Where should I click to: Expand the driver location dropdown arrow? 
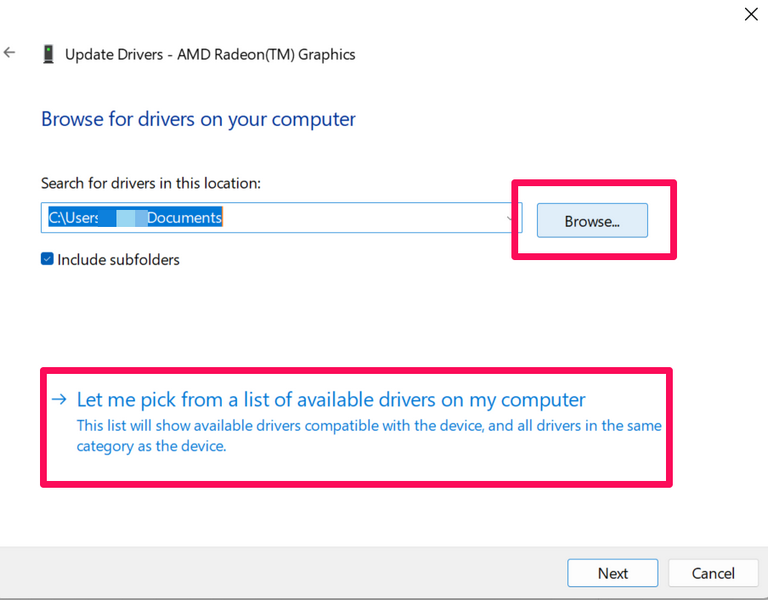tap(511, 218)
